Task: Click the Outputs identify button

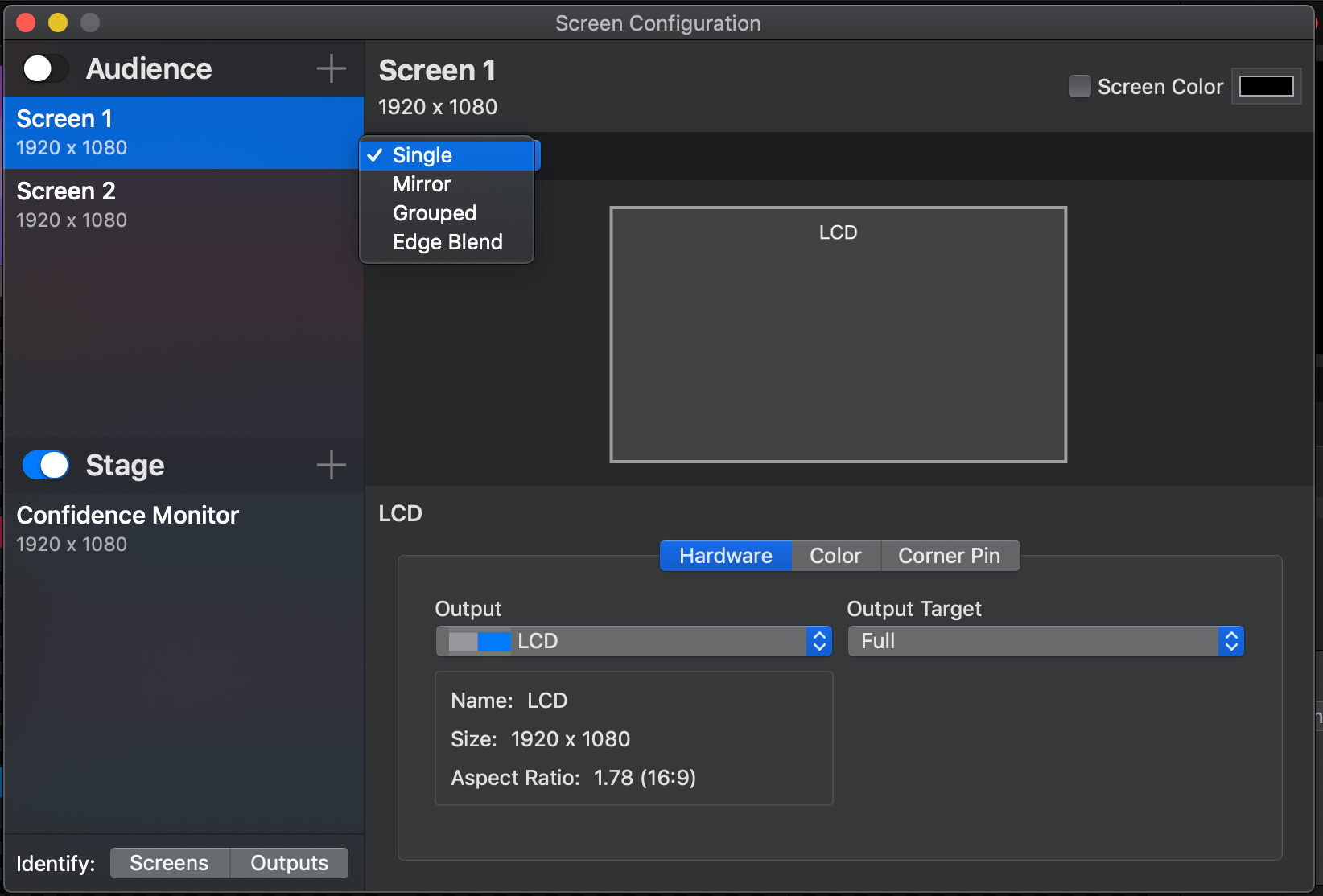Action: pyautogui.click(x=289, y=862)
